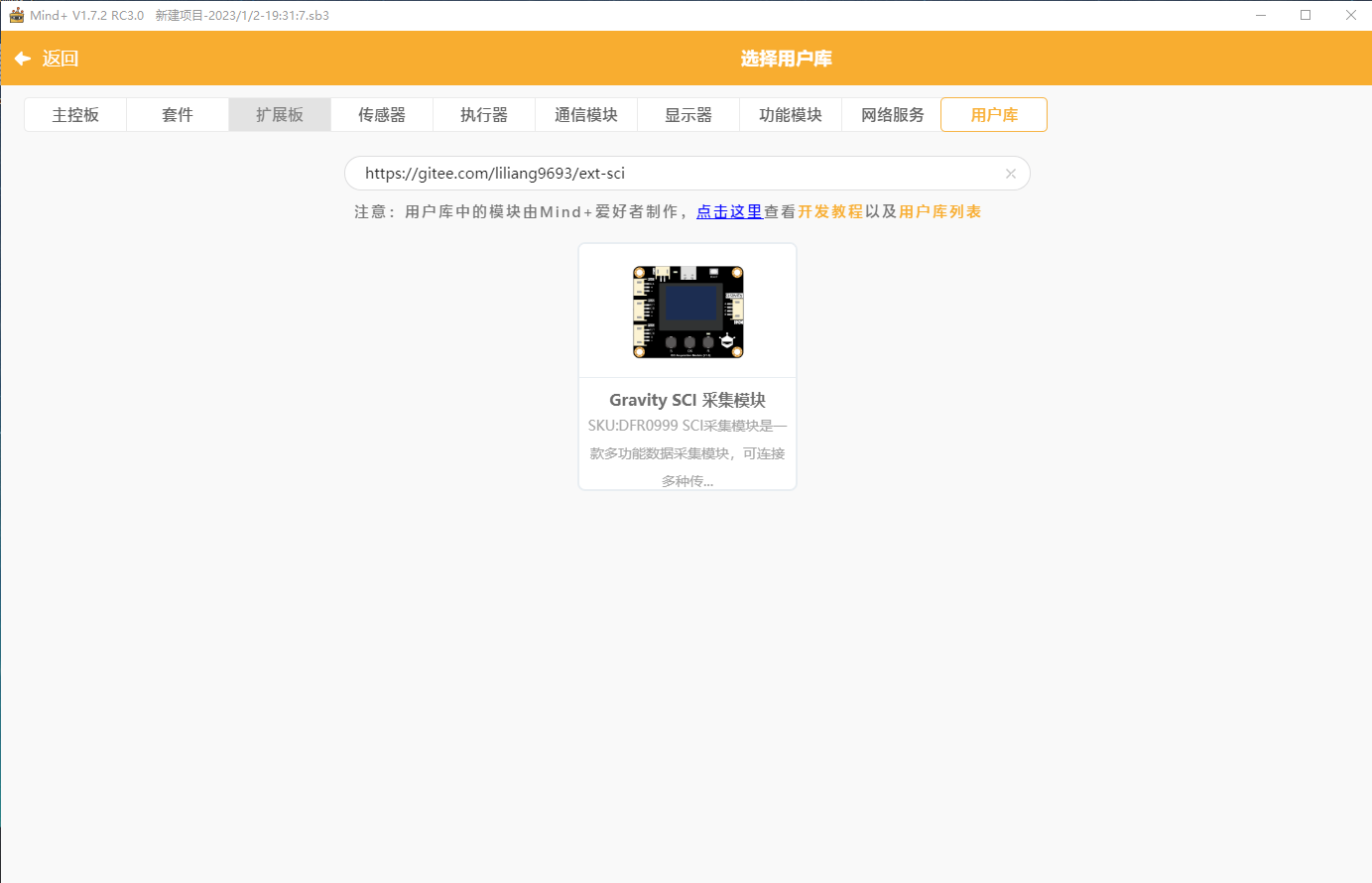Open the 套件 tab
The height and width of the screenshot is (883, 1372).
coord(178,115)
